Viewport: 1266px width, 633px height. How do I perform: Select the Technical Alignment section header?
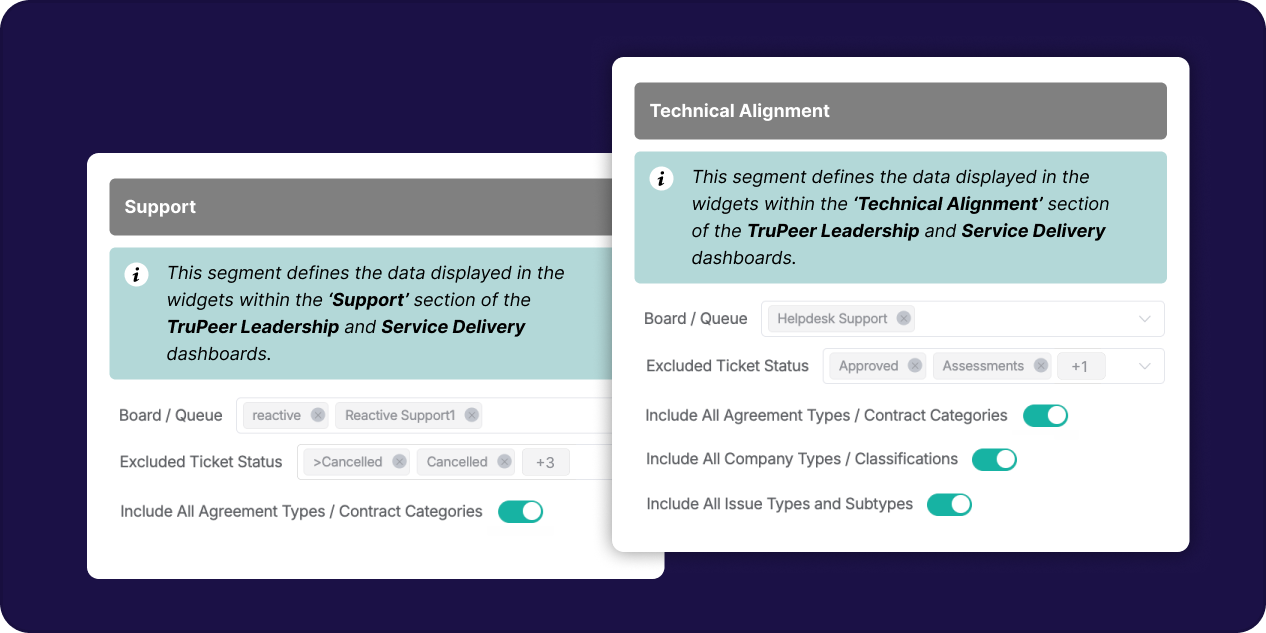(x=900, y=111)
